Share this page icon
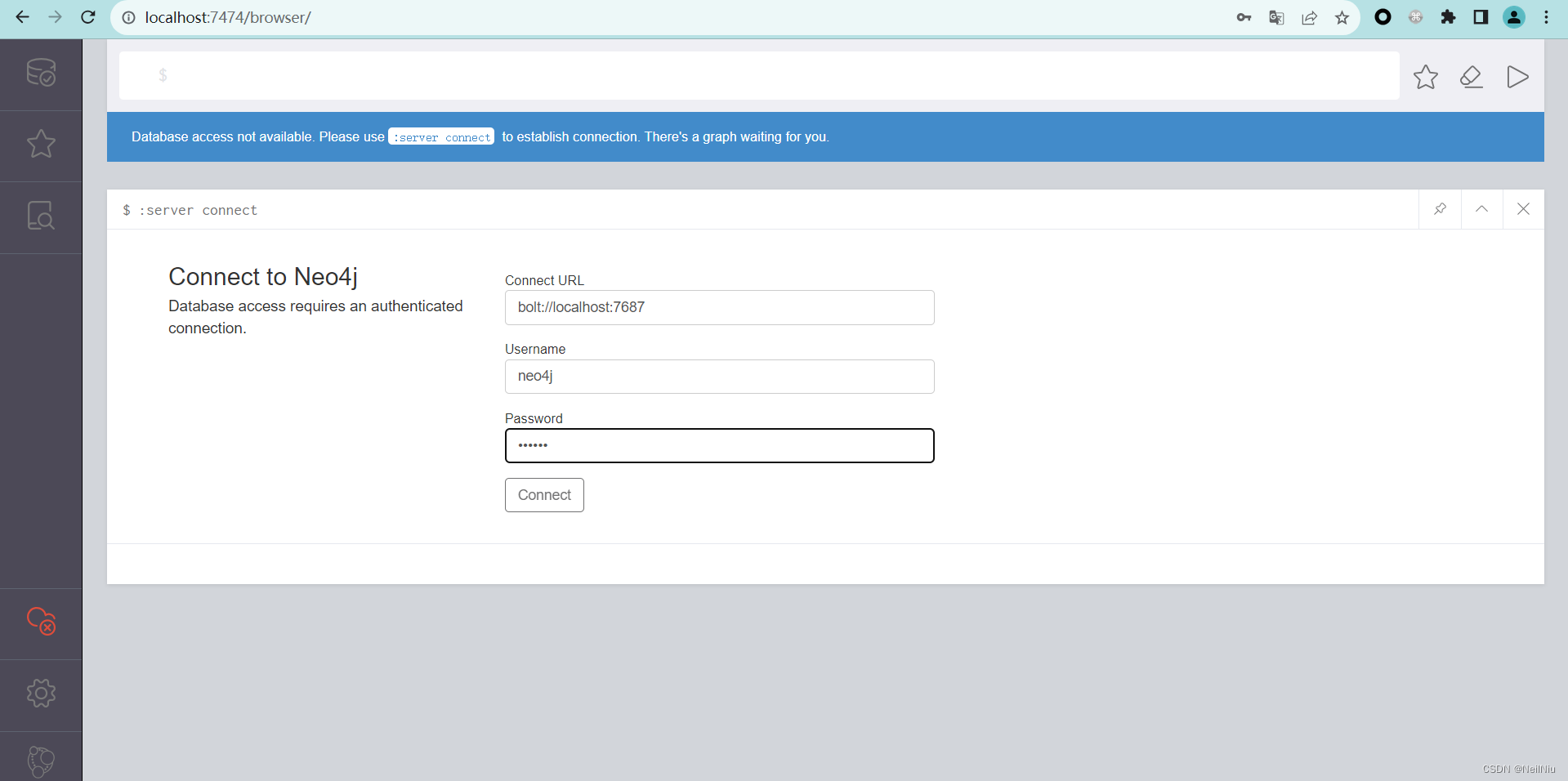This screenshot has width=1568, height=781. (x=1309, y=17)
